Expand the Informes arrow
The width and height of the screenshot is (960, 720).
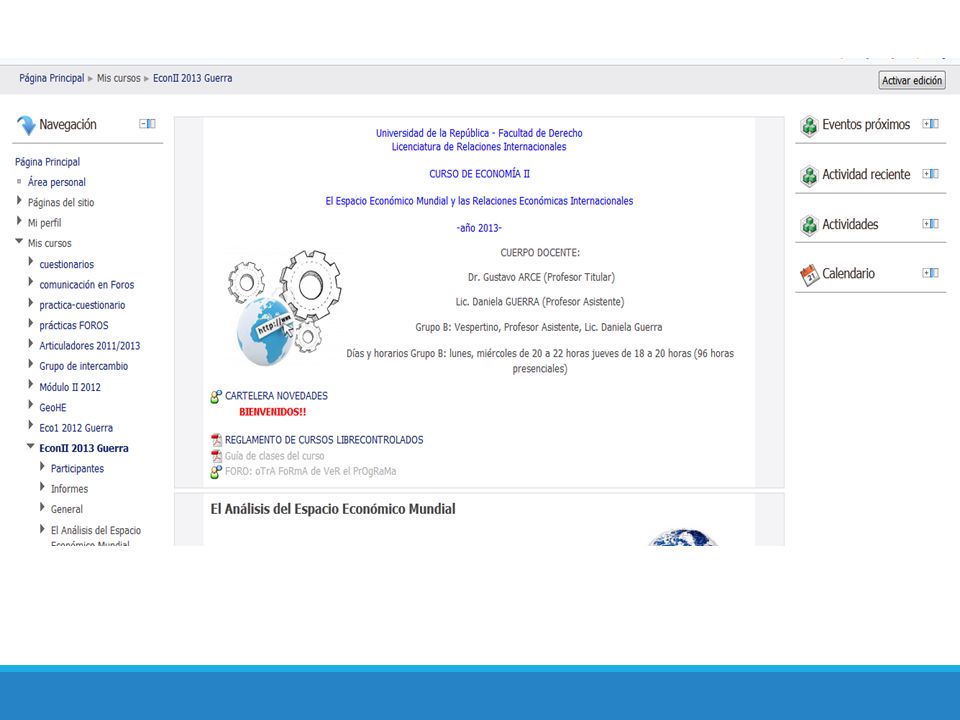click(42, 487)
